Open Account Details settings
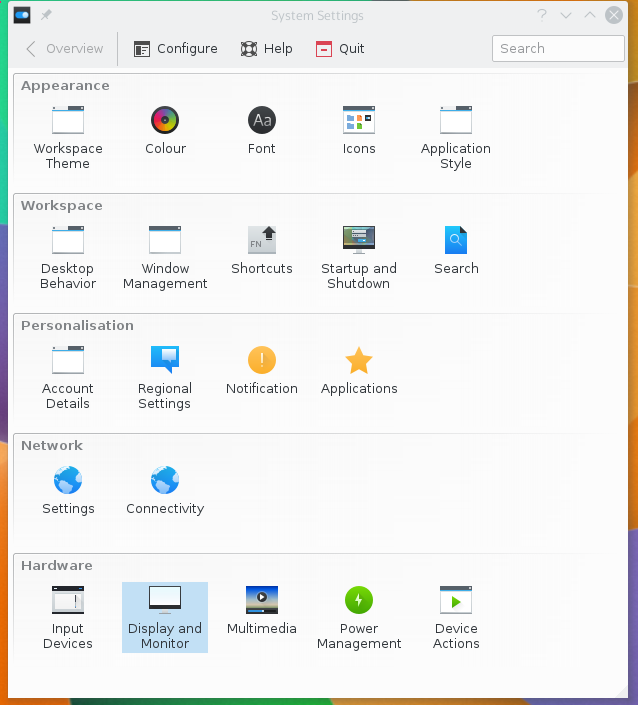Screen dimensions: 638x705 click(68, 378)
